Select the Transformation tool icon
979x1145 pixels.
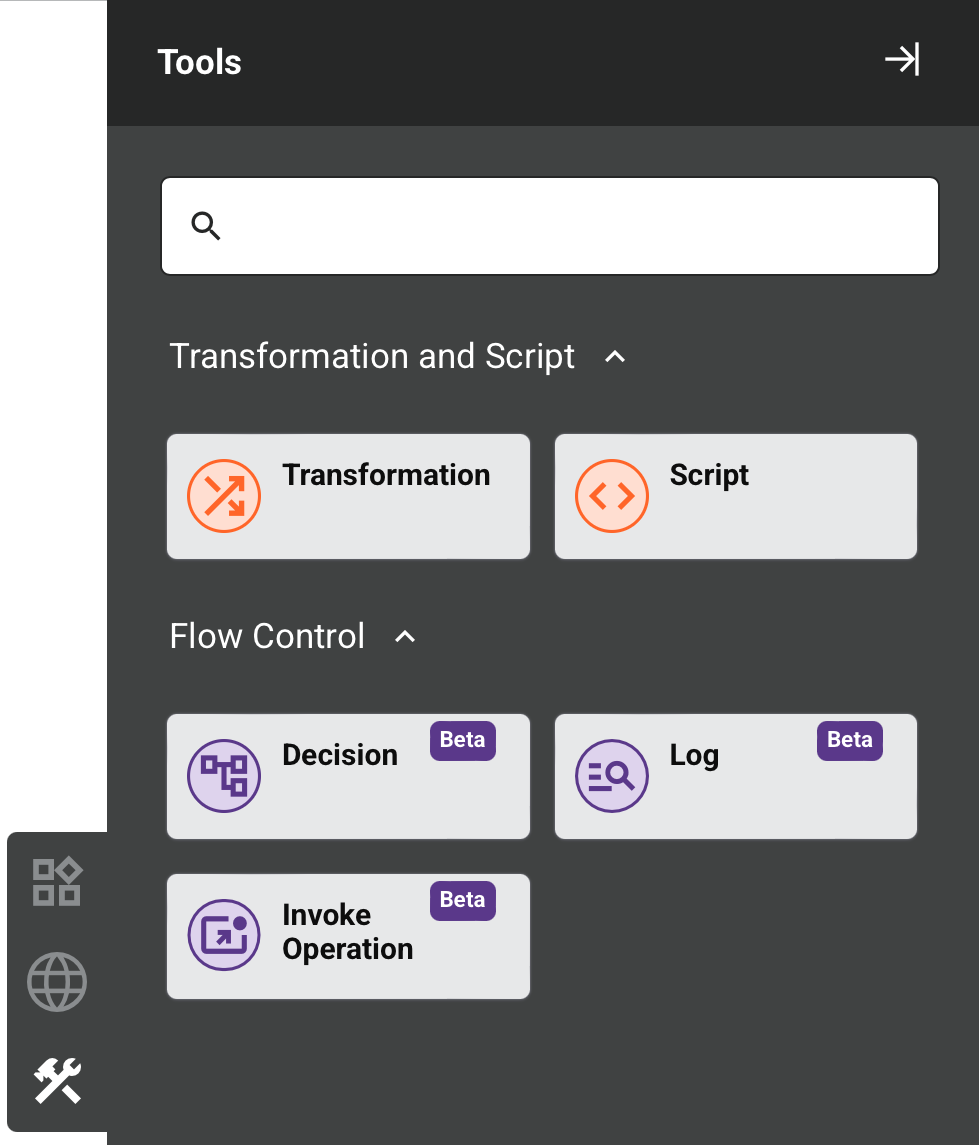[224, 495]
